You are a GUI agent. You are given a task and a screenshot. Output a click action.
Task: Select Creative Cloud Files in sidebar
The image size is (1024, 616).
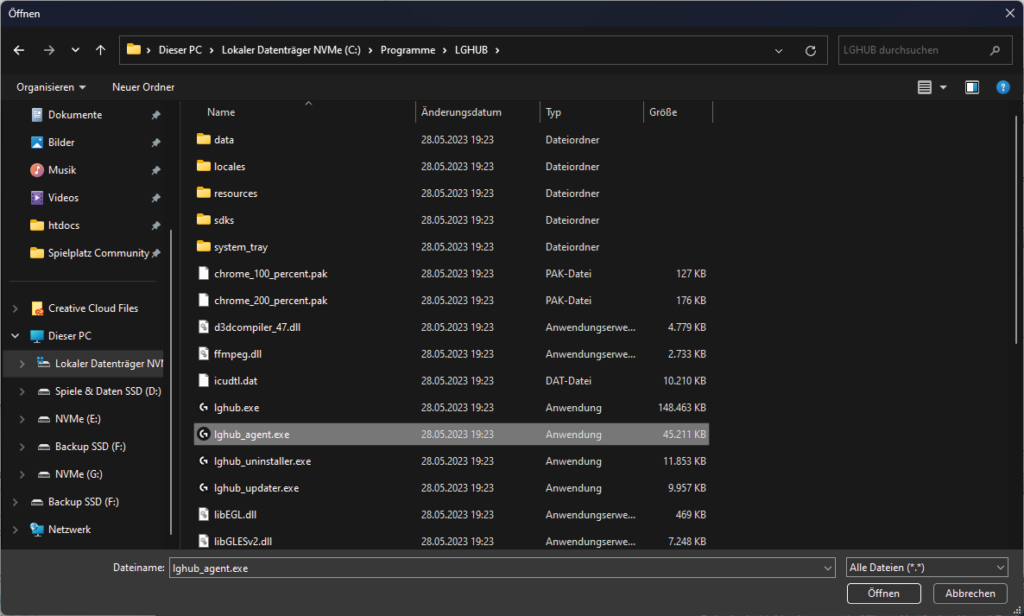[93, 308]
